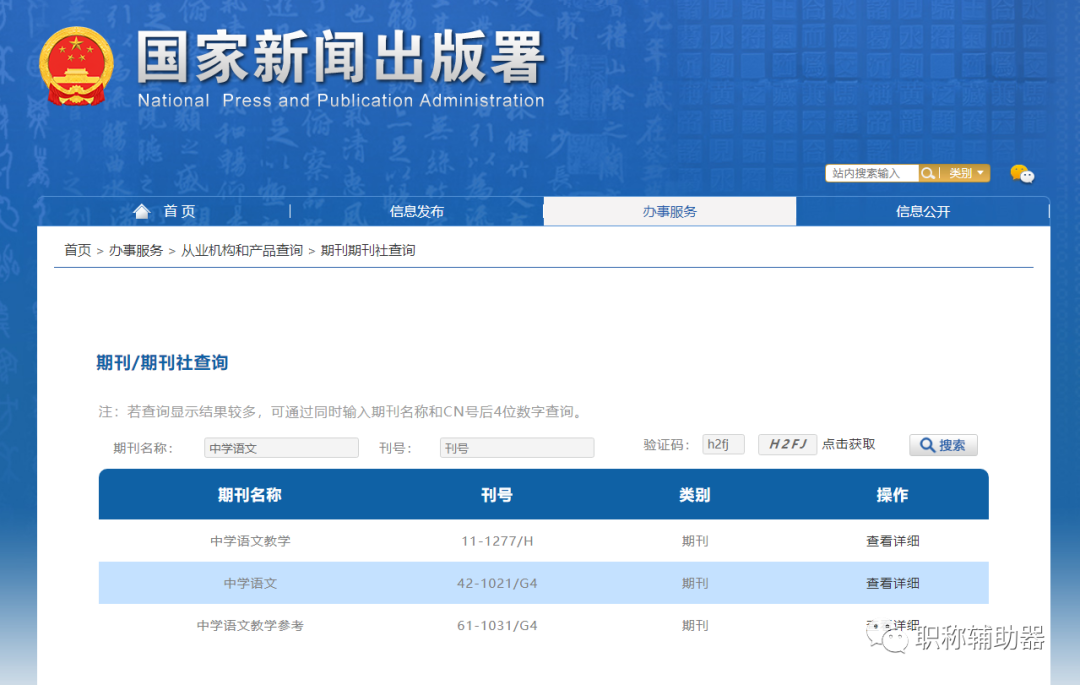Open the WeChat sharing icon top right
The height and width of the screenshot is (685, 1080).
(x=1022, y=174)
